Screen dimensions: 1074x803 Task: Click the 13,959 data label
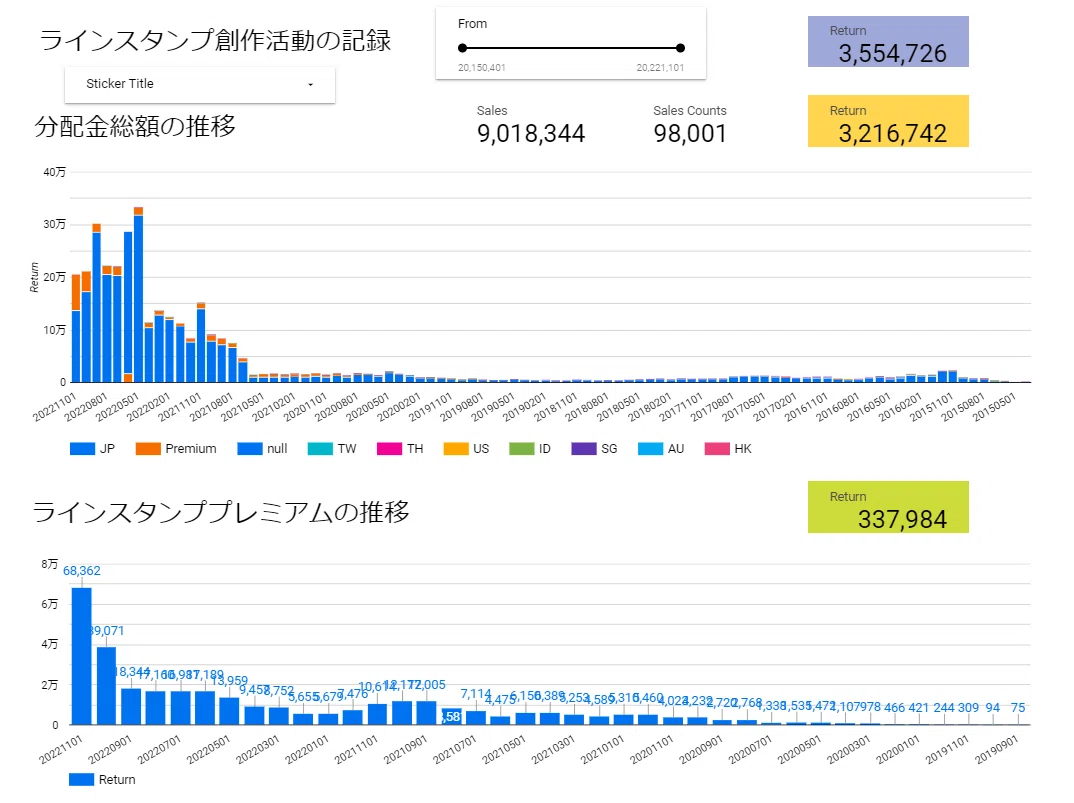229,680
